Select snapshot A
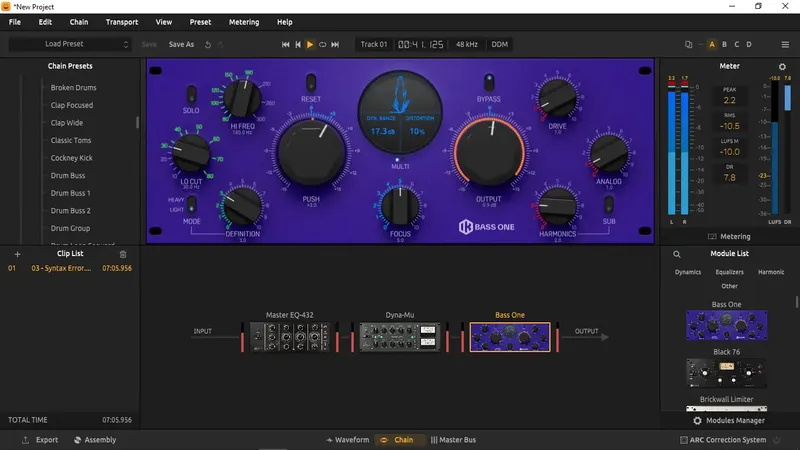 tap(712, 44)
